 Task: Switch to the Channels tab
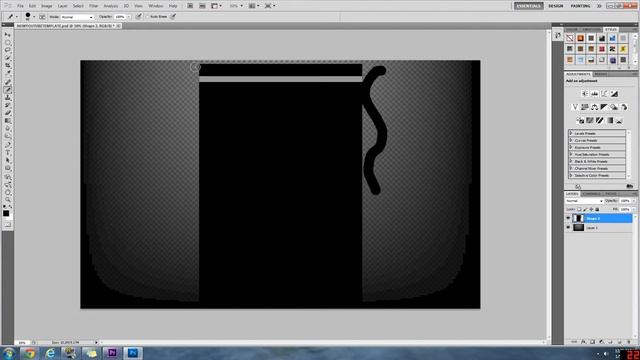click(x=592, y=194)
